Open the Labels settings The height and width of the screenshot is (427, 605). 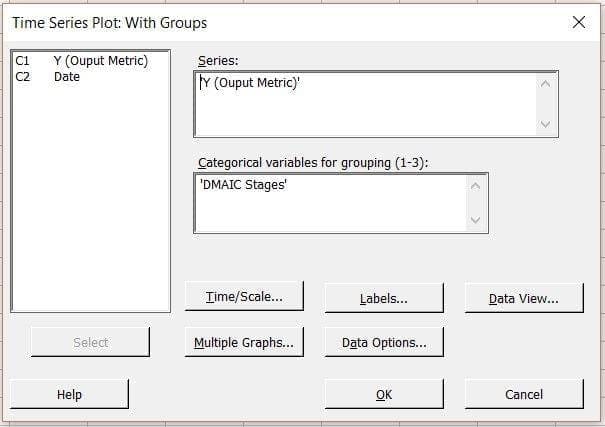[x=384, y=298]
